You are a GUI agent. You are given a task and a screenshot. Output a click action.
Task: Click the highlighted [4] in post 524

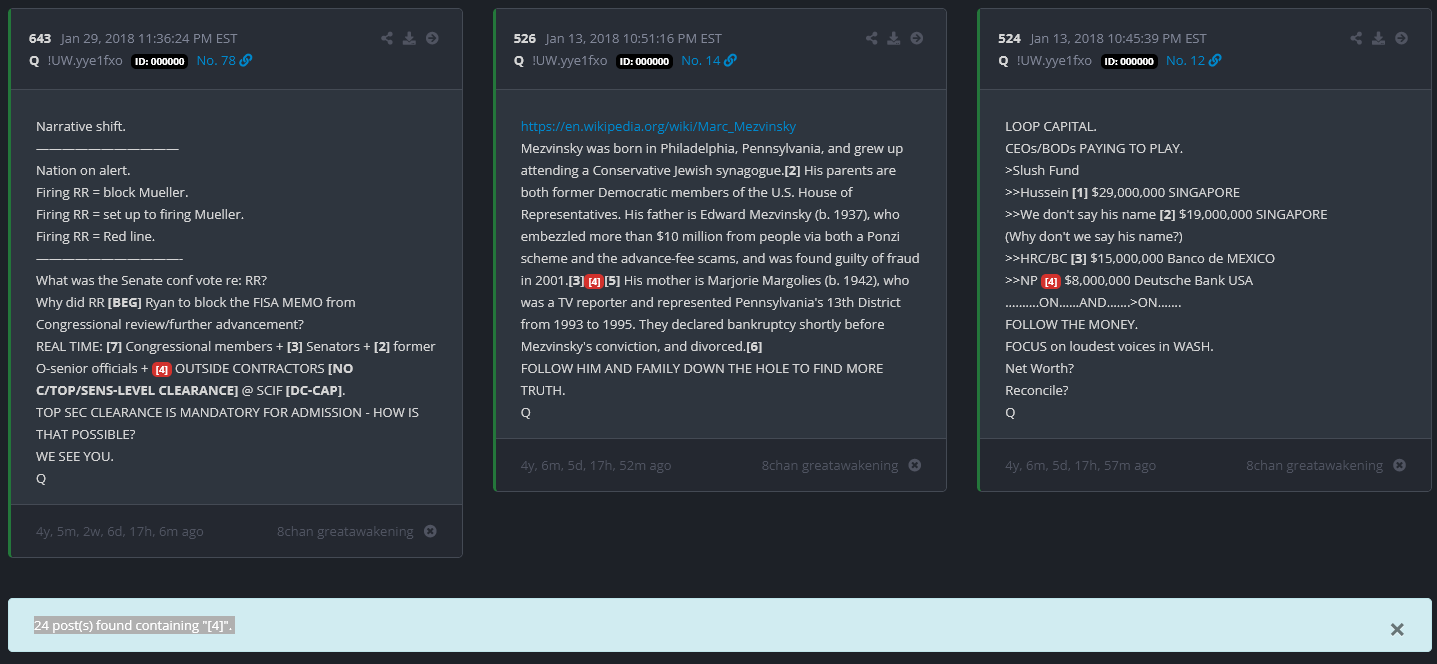point(1050,281)
